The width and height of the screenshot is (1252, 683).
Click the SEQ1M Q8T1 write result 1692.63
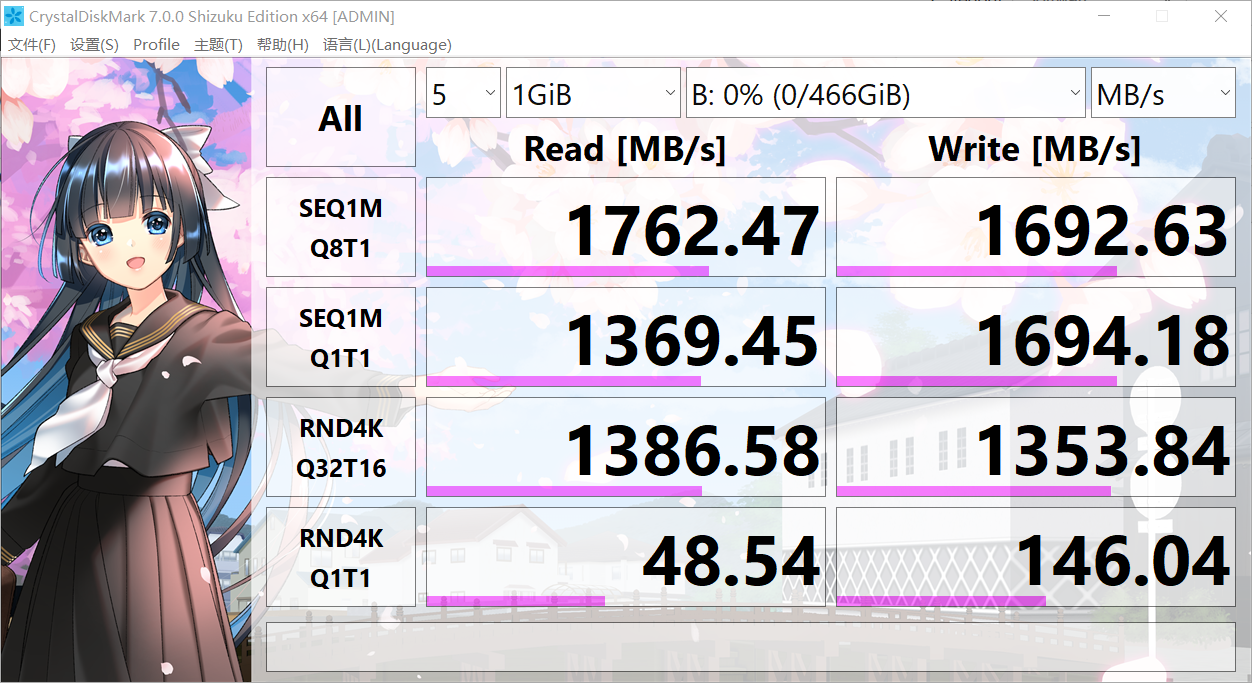[1036, 227]
